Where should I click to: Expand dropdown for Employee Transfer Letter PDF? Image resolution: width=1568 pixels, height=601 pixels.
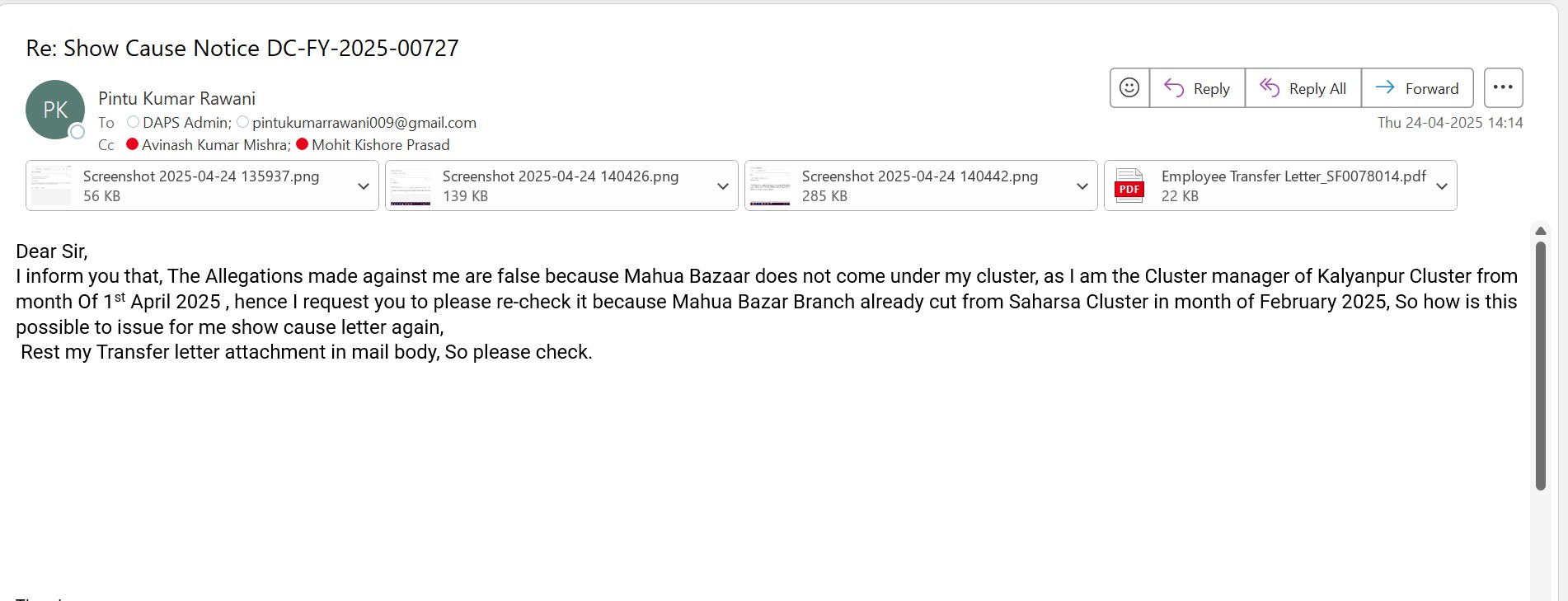pos(1442,186)
